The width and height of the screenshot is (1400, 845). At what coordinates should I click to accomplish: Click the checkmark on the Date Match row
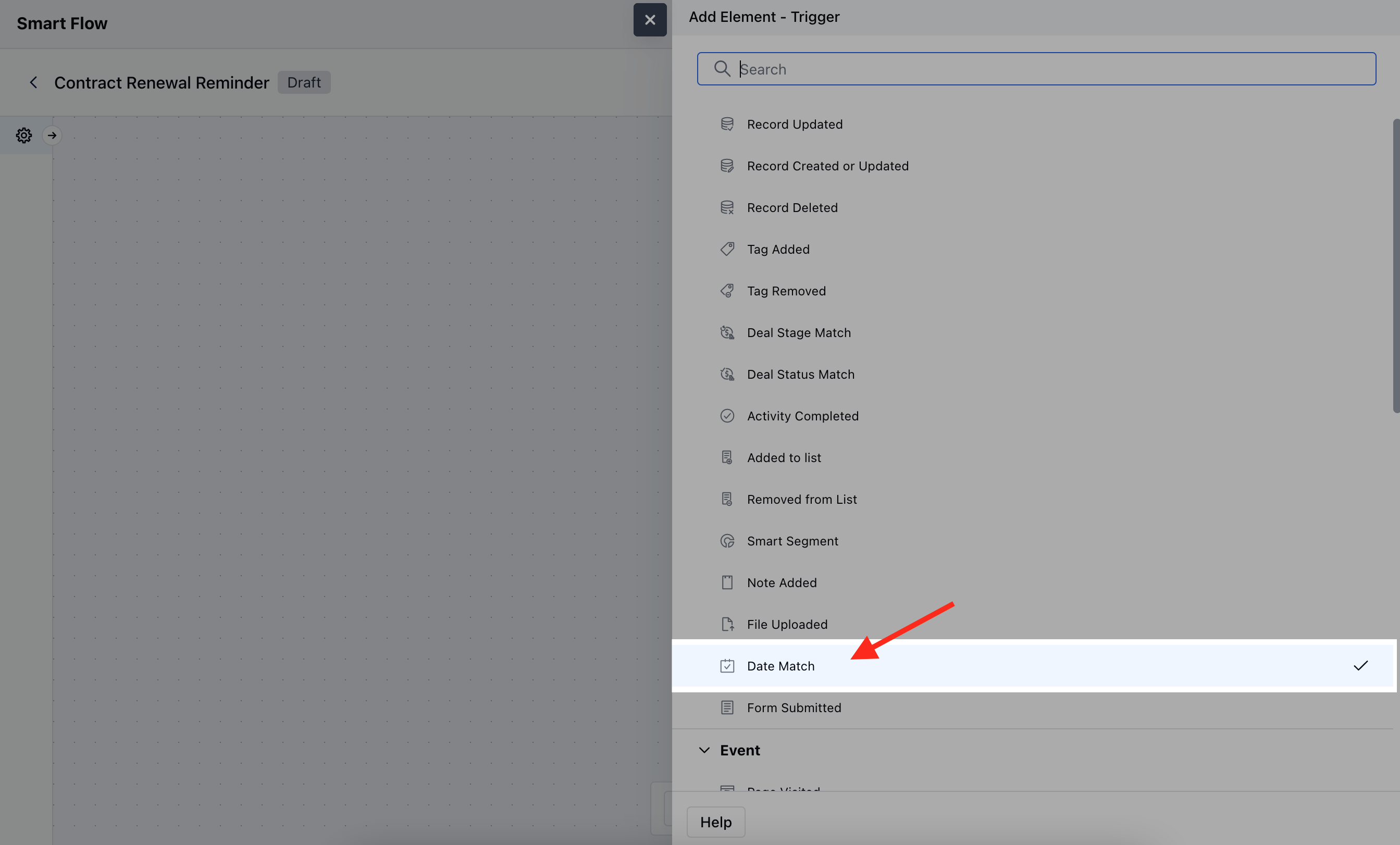pyautogui.click(x=1360, y=665)
